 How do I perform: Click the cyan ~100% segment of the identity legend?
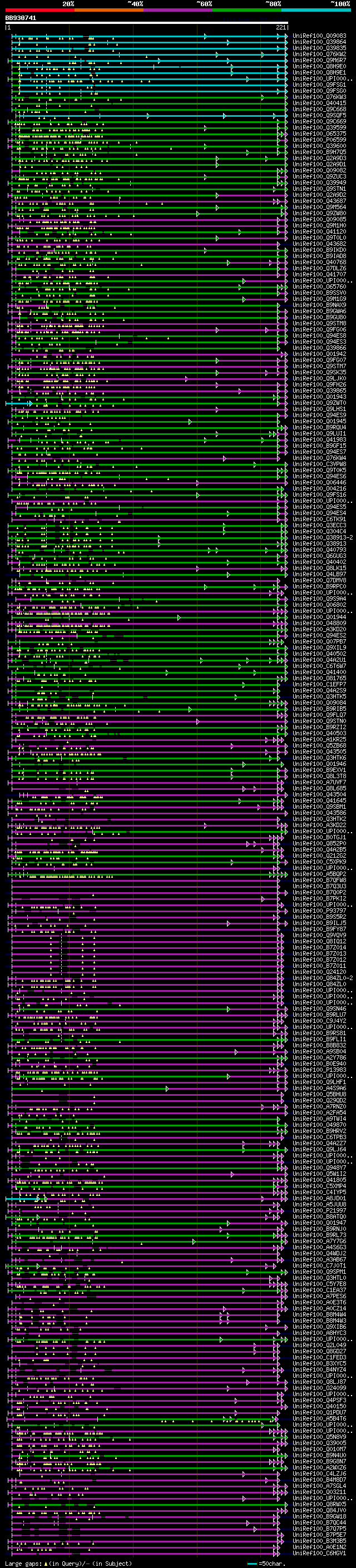(x=316, y=10)
